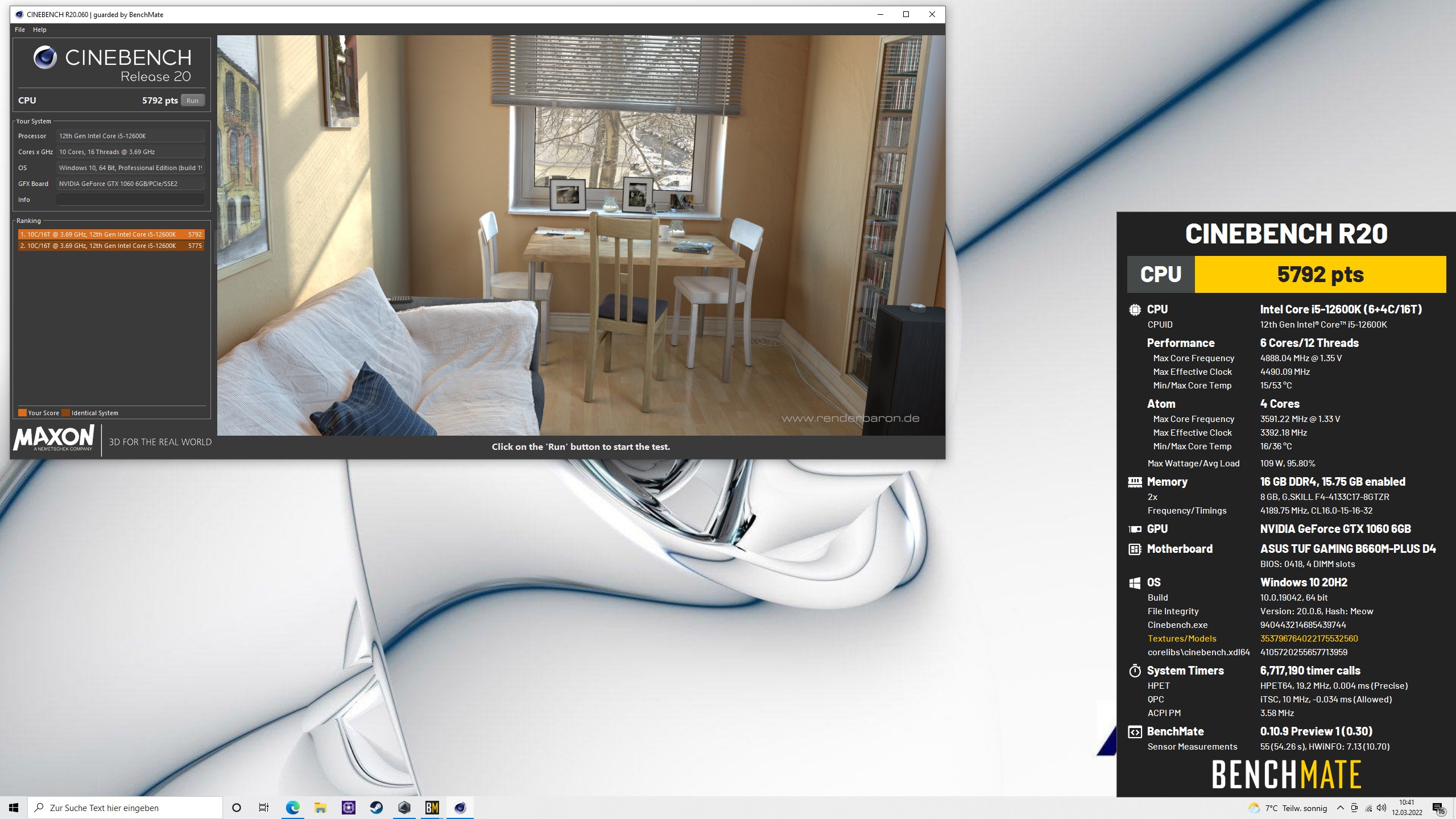Click the MAXON logo at the bottom left

point(53,439)
